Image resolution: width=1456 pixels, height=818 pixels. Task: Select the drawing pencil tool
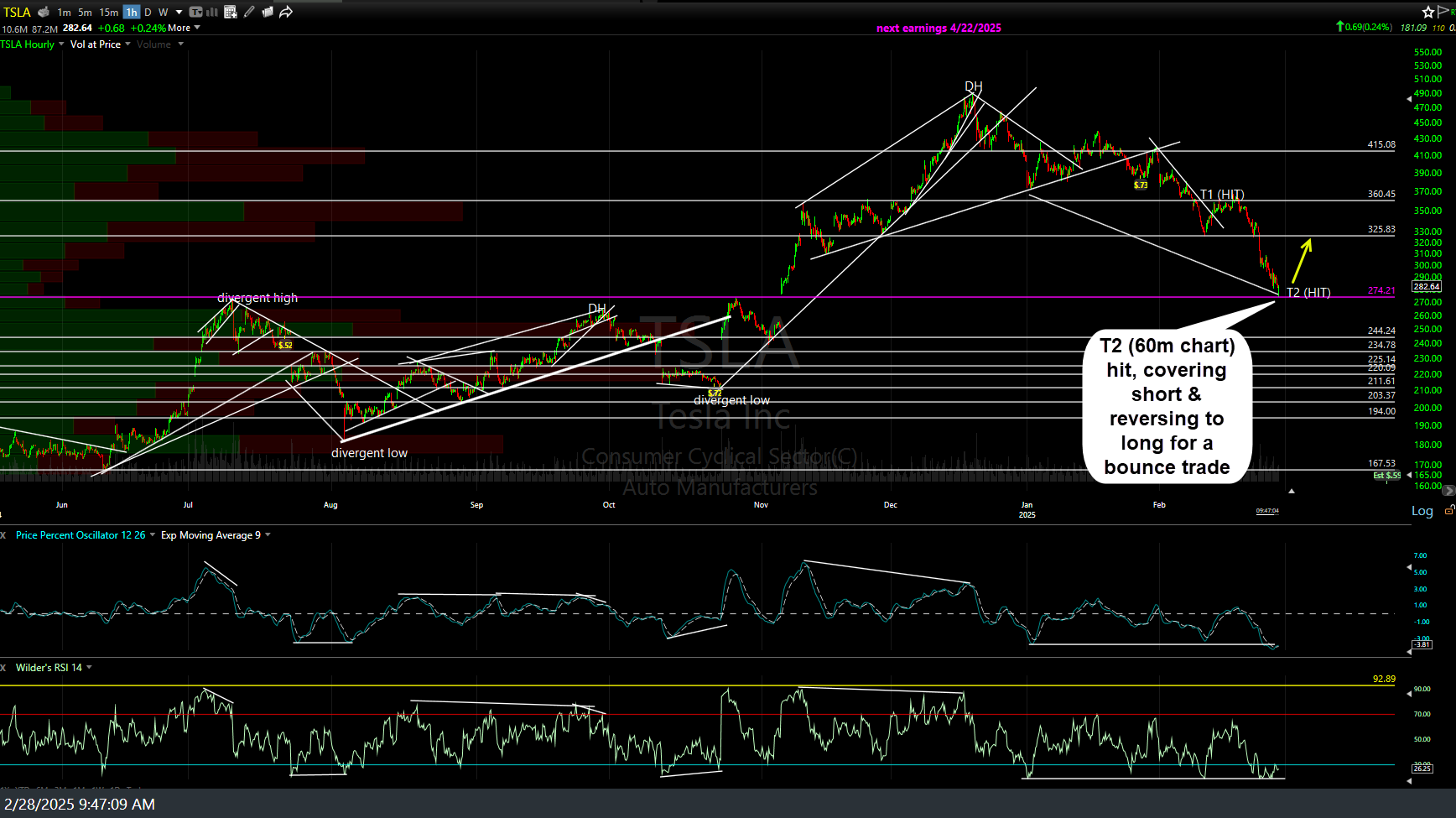point(249,12)
